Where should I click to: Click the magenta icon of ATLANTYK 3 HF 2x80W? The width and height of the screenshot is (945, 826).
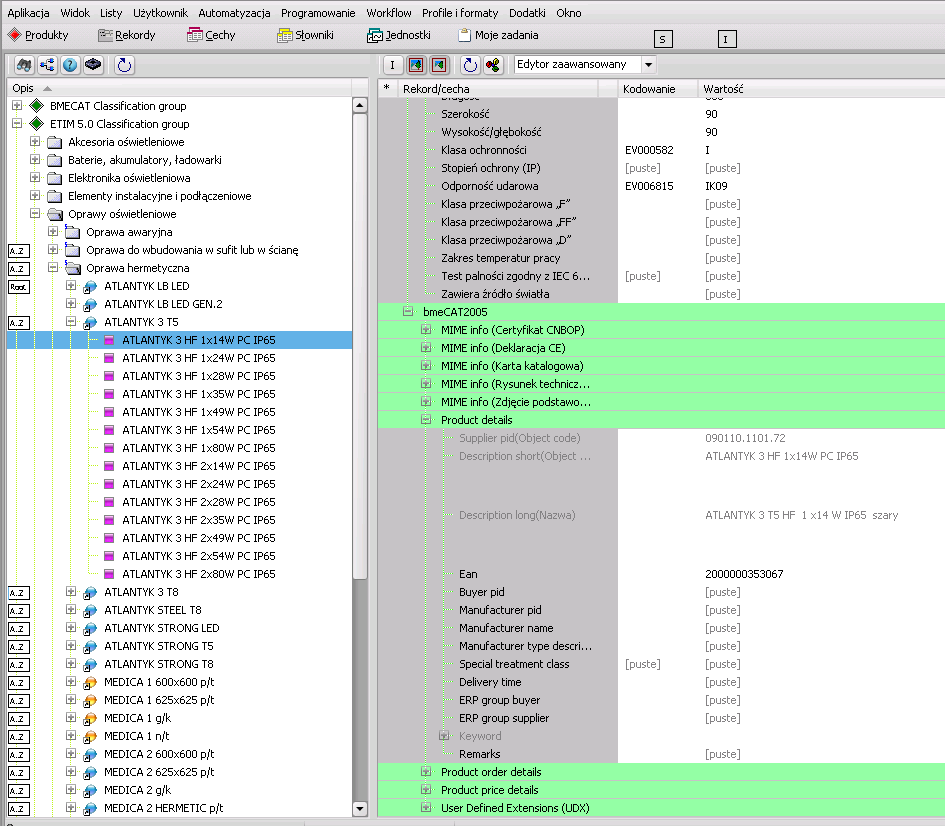tap(109, 574)
